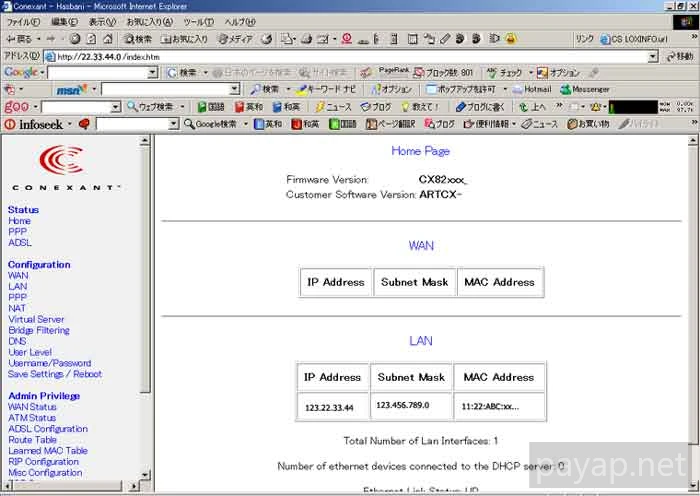Click goo toolbar ニュース button

[333, 107]
